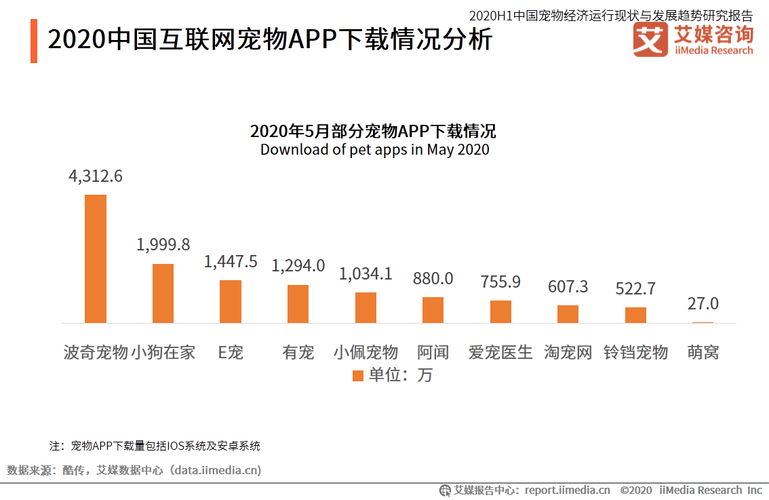The image size is (769, 500).
Task: Select the 爱宠医生 bar
Action: [x=501, y=311]
